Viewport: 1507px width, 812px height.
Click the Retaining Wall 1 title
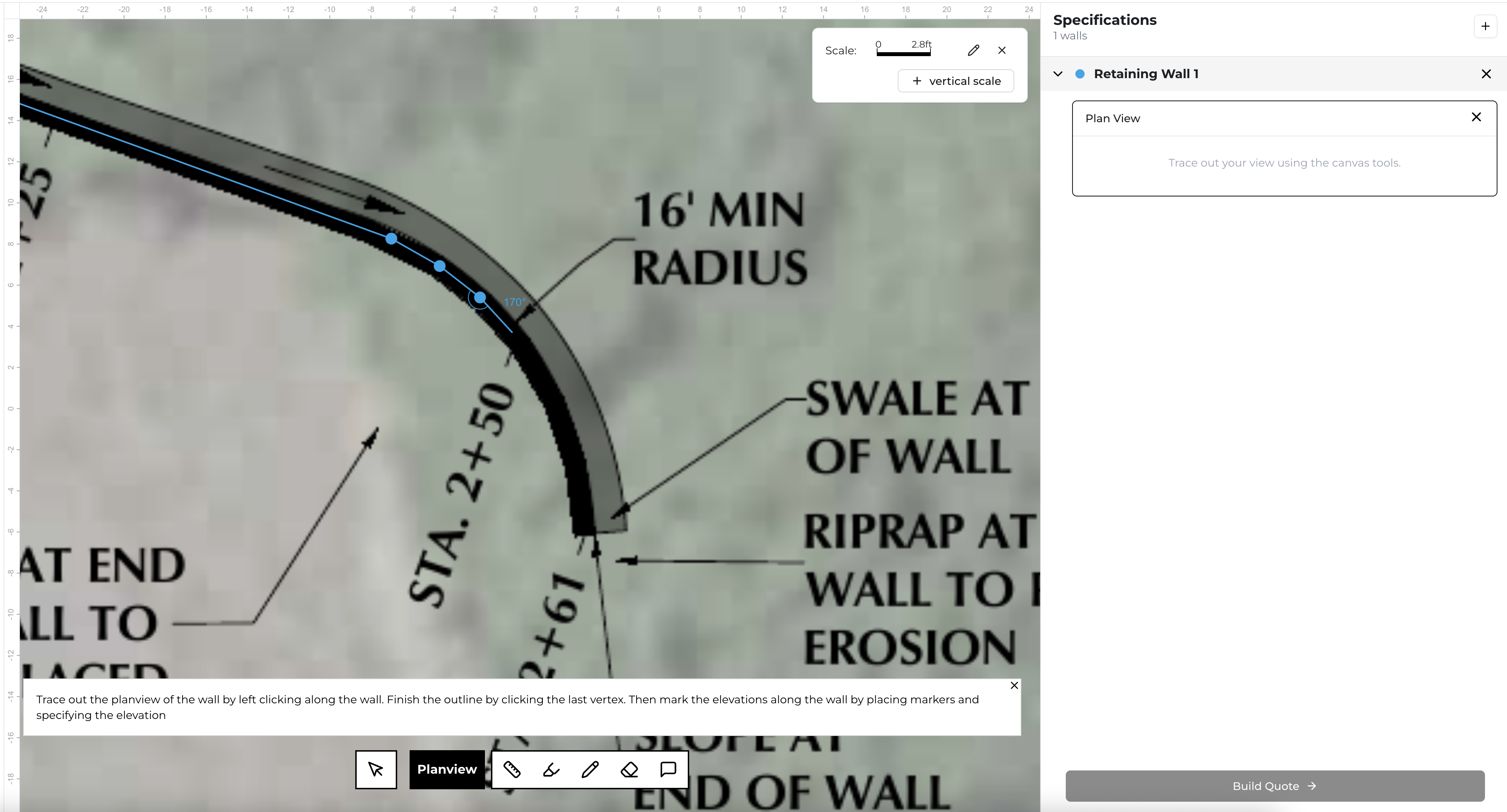tap(1146, 74)
